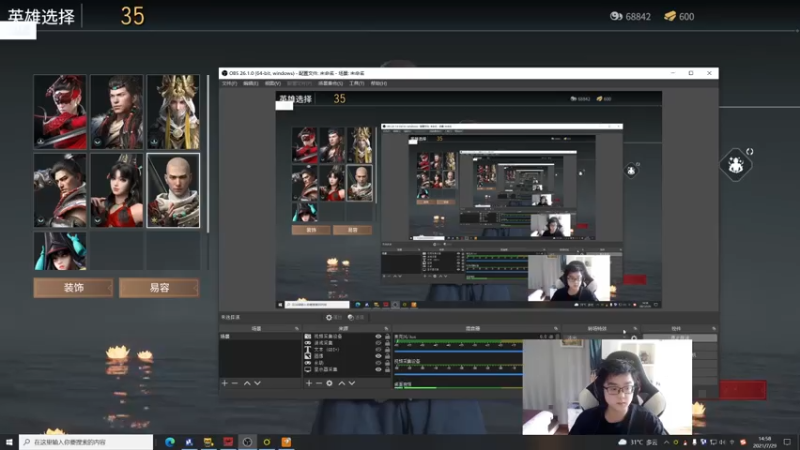The image size is (800, 450).
Task: Pop out the controls dock header icon
Action: pos(714,329)
